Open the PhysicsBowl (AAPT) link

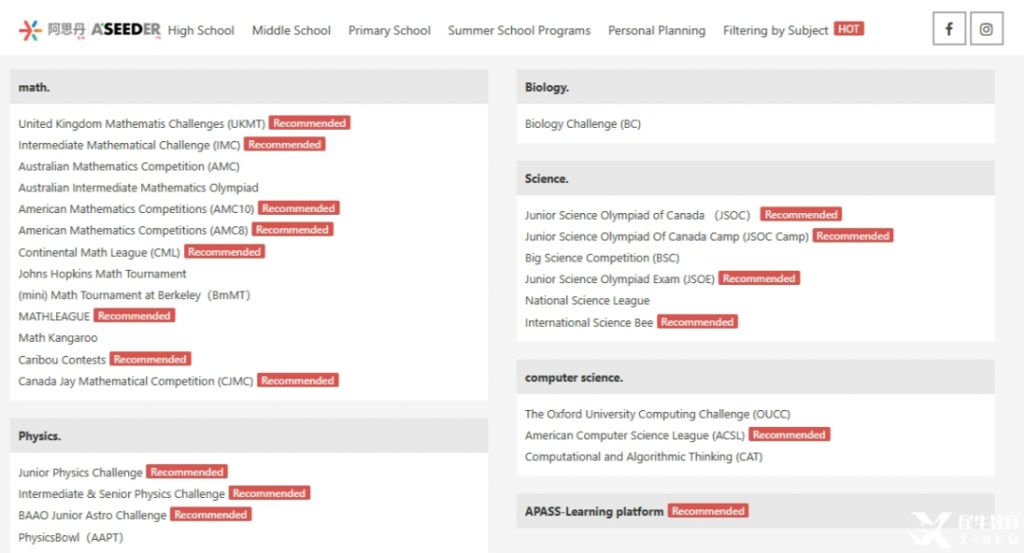[71, 537]
